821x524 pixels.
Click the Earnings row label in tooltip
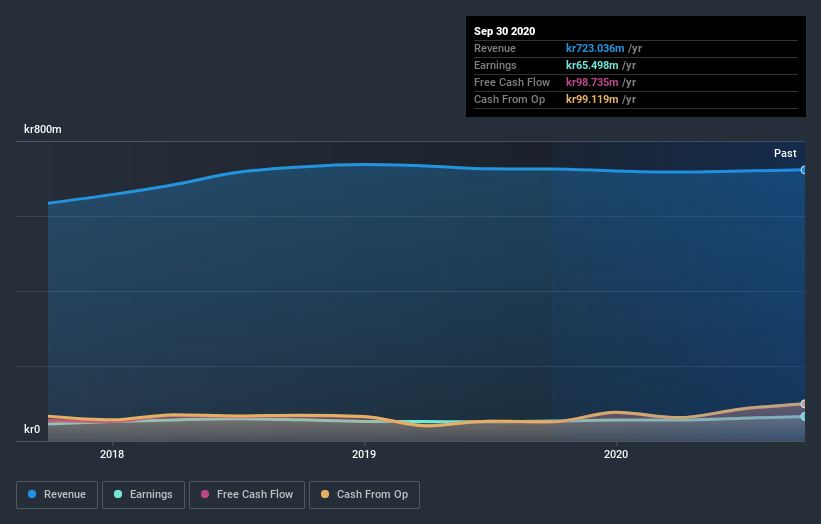pyautogui.click(x=495, y=65)
